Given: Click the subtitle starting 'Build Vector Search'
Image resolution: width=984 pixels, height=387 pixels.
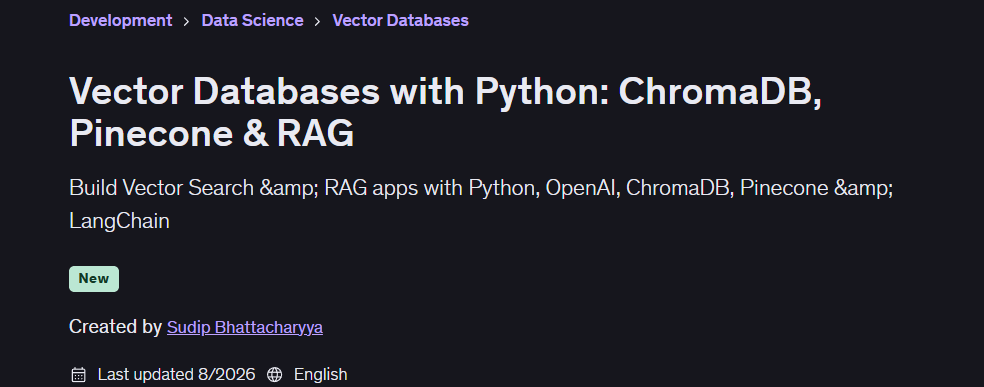Looking at the screenshot, I should [481, 204].
